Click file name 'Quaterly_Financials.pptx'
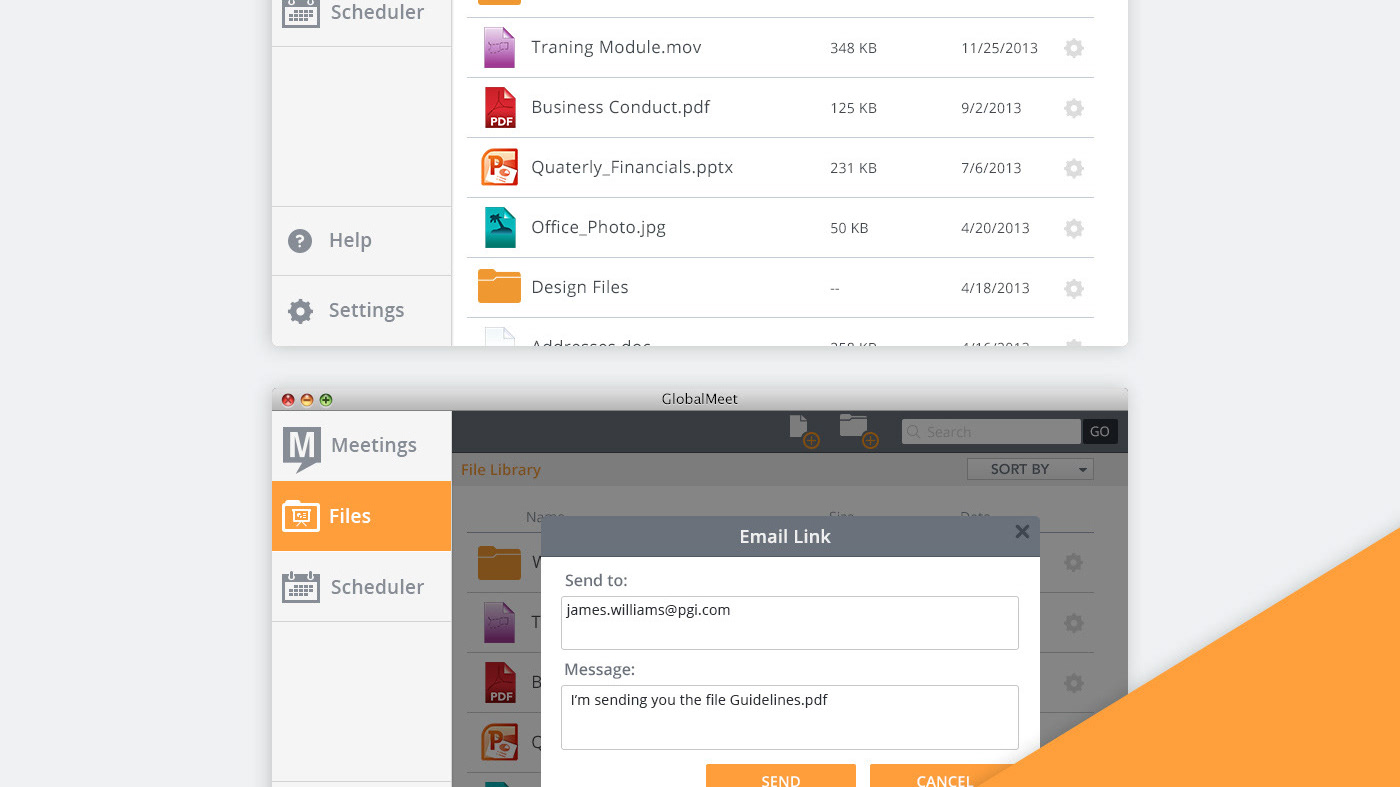The image size is (1400, 787). point(632,168)
